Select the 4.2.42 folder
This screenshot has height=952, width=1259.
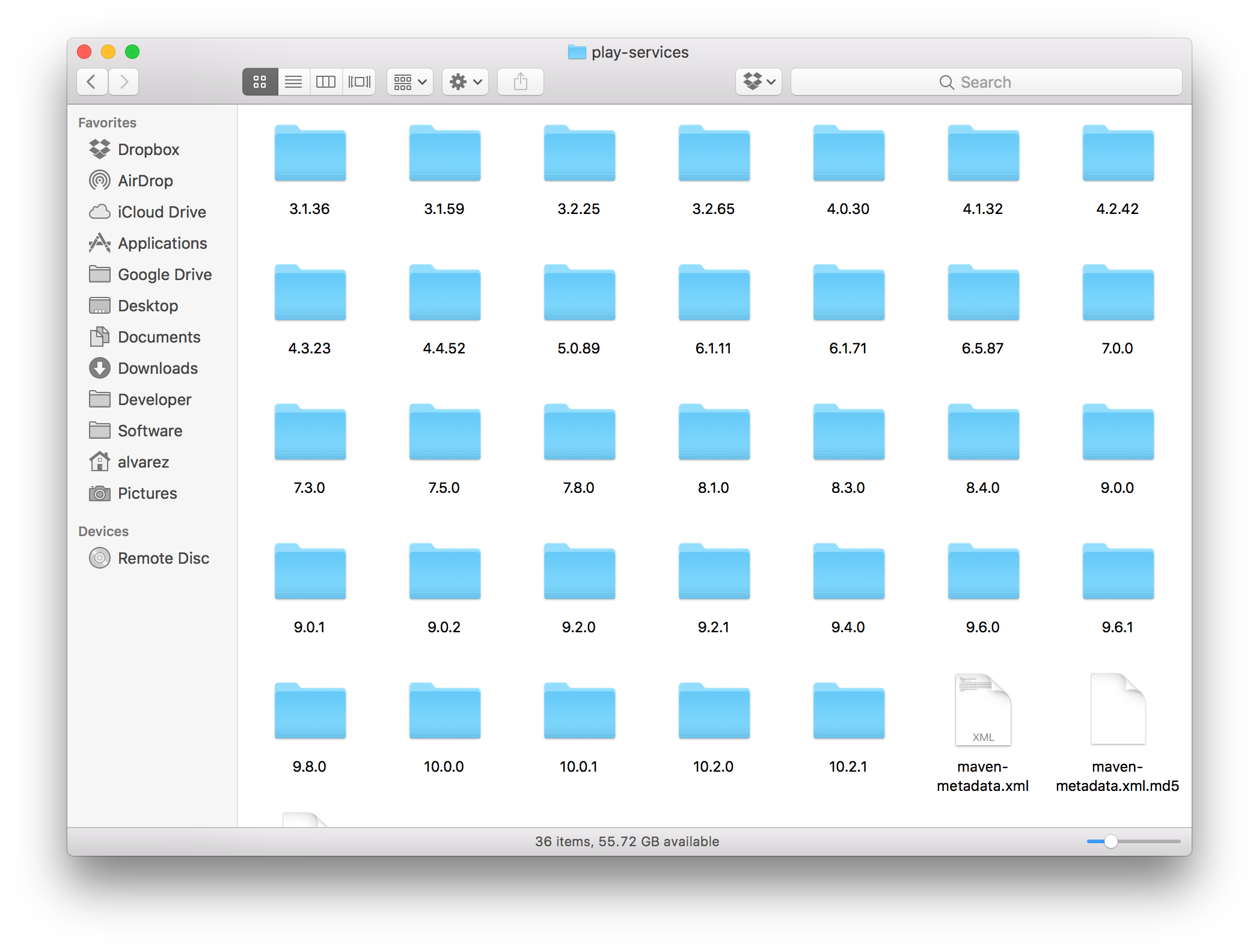pyautogui.click(x=1118, y=153)
